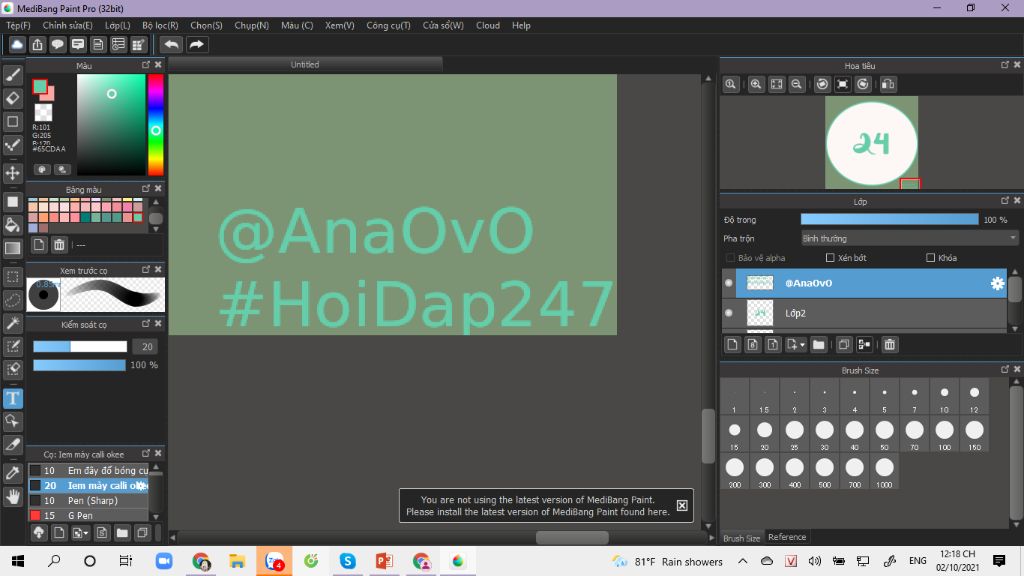The height and width of the screenshot is (576, 1024).
Task: Select the Magic Wand tool
Action: [12, 323]
